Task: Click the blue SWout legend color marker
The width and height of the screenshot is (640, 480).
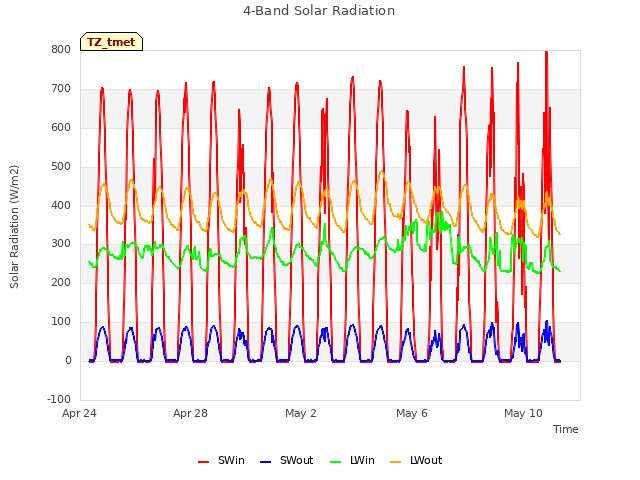Action: pyautogui.click(x=265, y=462)
